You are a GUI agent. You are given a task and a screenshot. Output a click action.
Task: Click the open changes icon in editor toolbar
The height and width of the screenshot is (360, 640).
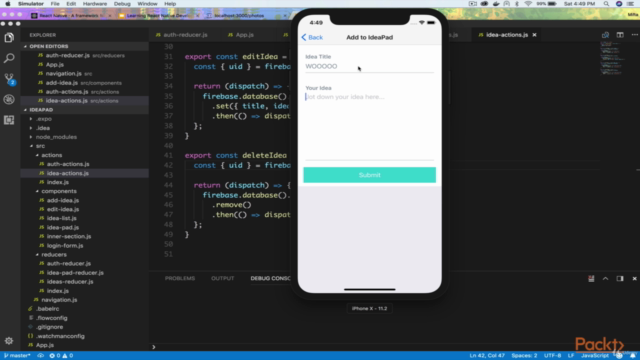pos(605,35)
